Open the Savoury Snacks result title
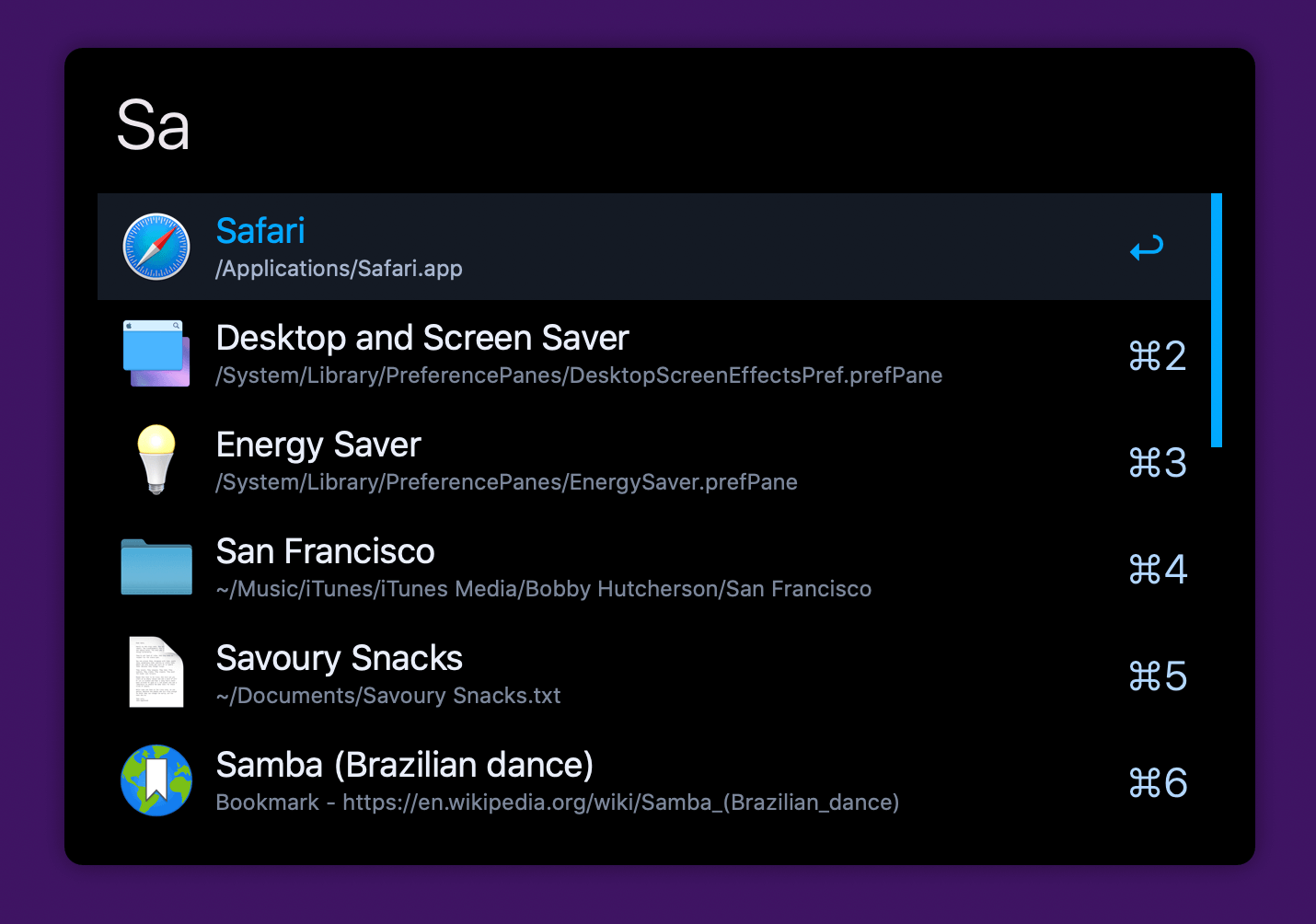The width and height of the screenshot is (1316, 924). 339,658
